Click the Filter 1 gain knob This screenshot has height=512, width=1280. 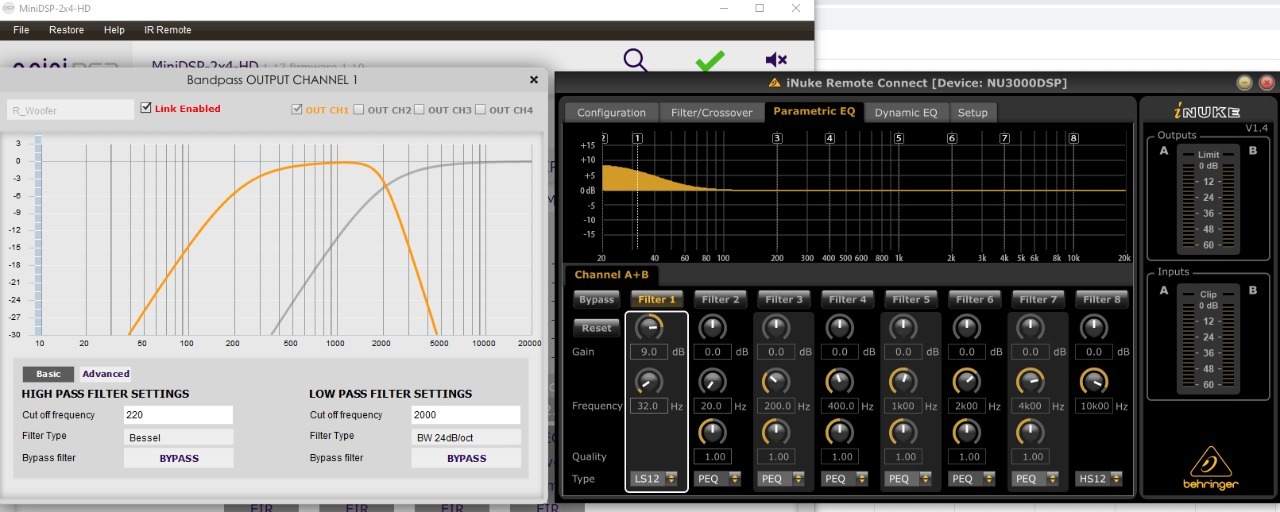click(x=649, y=327)
